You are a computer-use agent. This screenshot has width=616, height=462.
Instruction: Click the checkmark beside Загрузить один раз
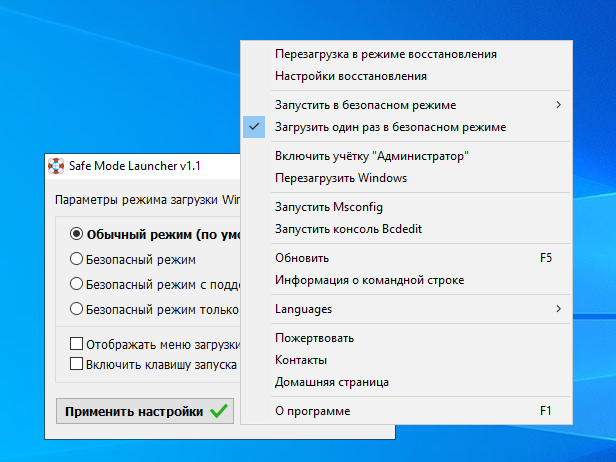point(254,127)
